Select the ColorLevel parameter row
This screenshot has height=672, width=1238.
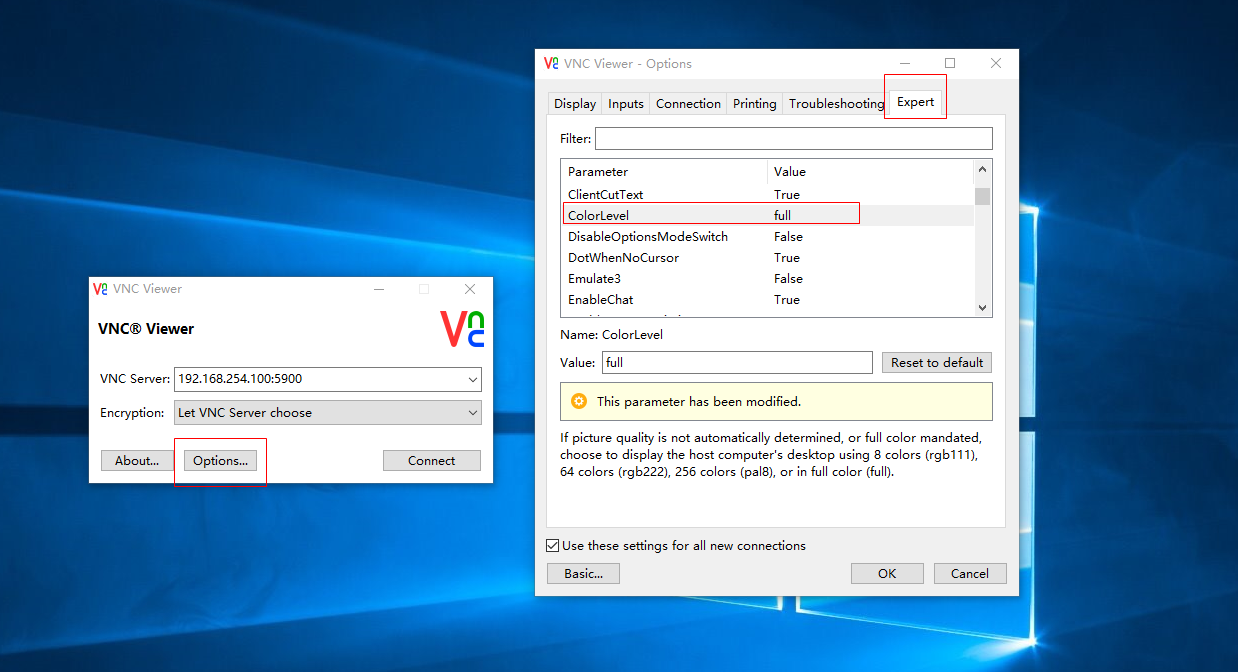click(x=768, y=215)
